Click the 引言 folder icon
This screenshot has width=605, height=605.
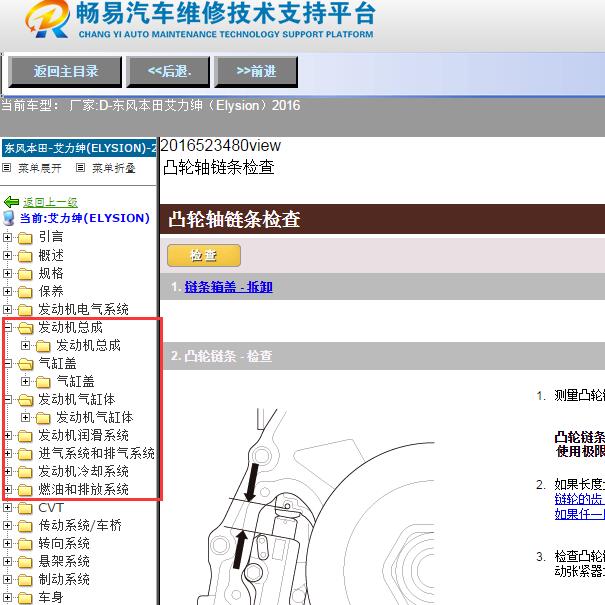pos(25,238)
